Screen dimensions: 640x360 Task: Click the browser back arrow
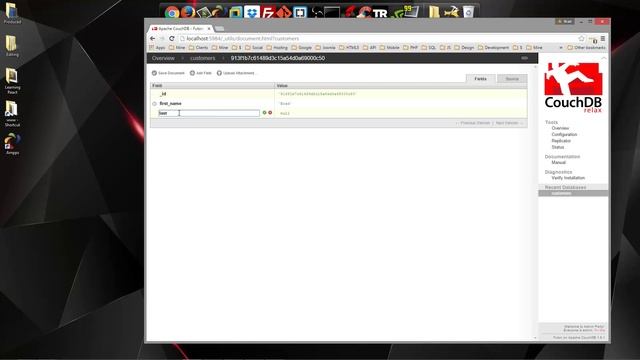coord(153,38)
